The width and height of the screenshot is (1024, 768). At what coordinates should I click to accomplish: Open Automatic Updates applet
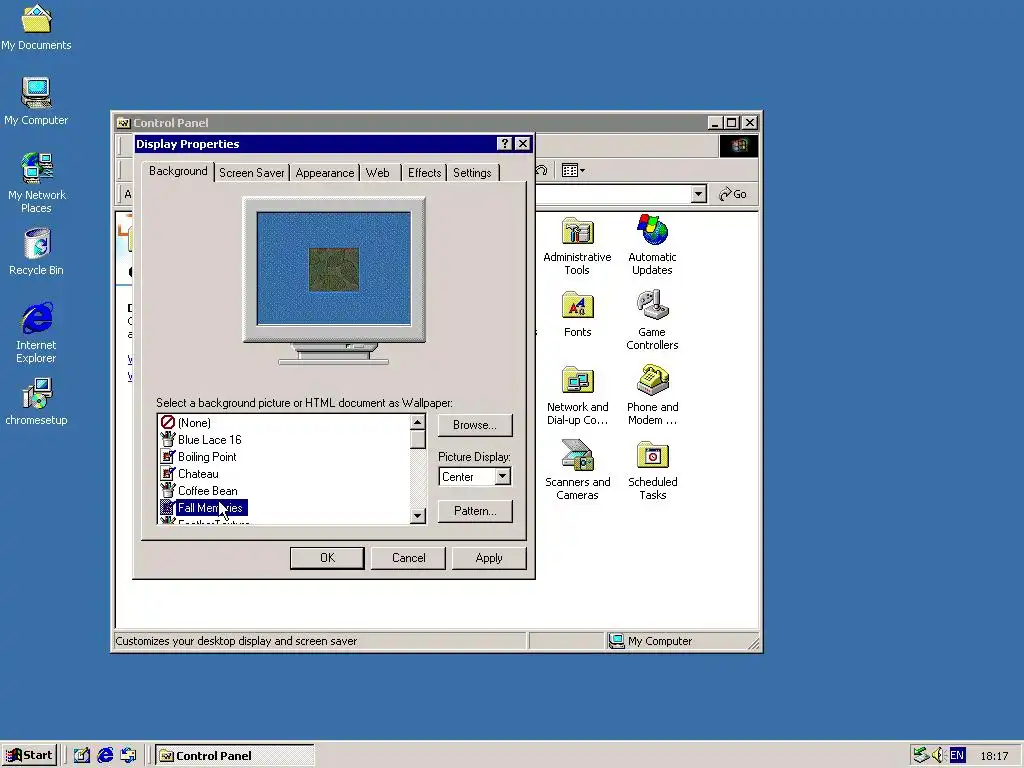click(x=652, y=246)
